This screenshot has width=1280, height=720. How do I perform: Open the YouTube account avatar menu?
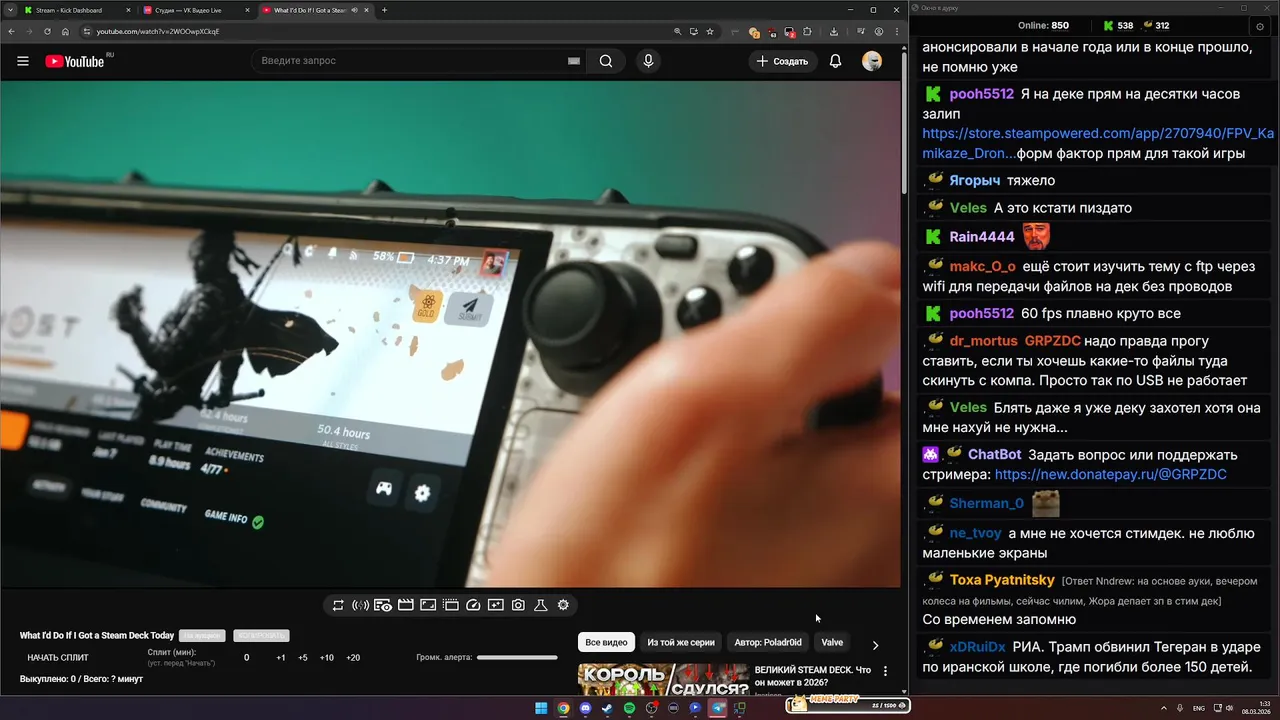872,61
